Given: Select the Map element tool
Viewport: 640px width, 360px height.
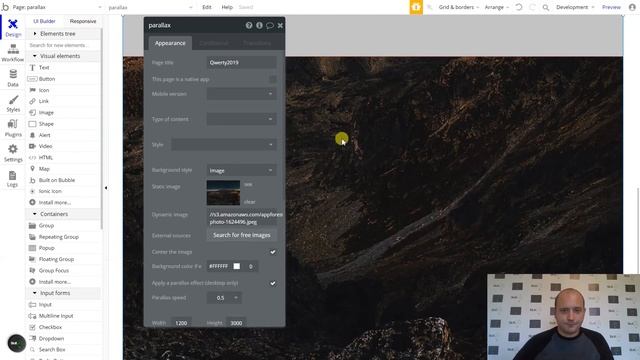Looking at the screenshot, I should pos(44,169).
